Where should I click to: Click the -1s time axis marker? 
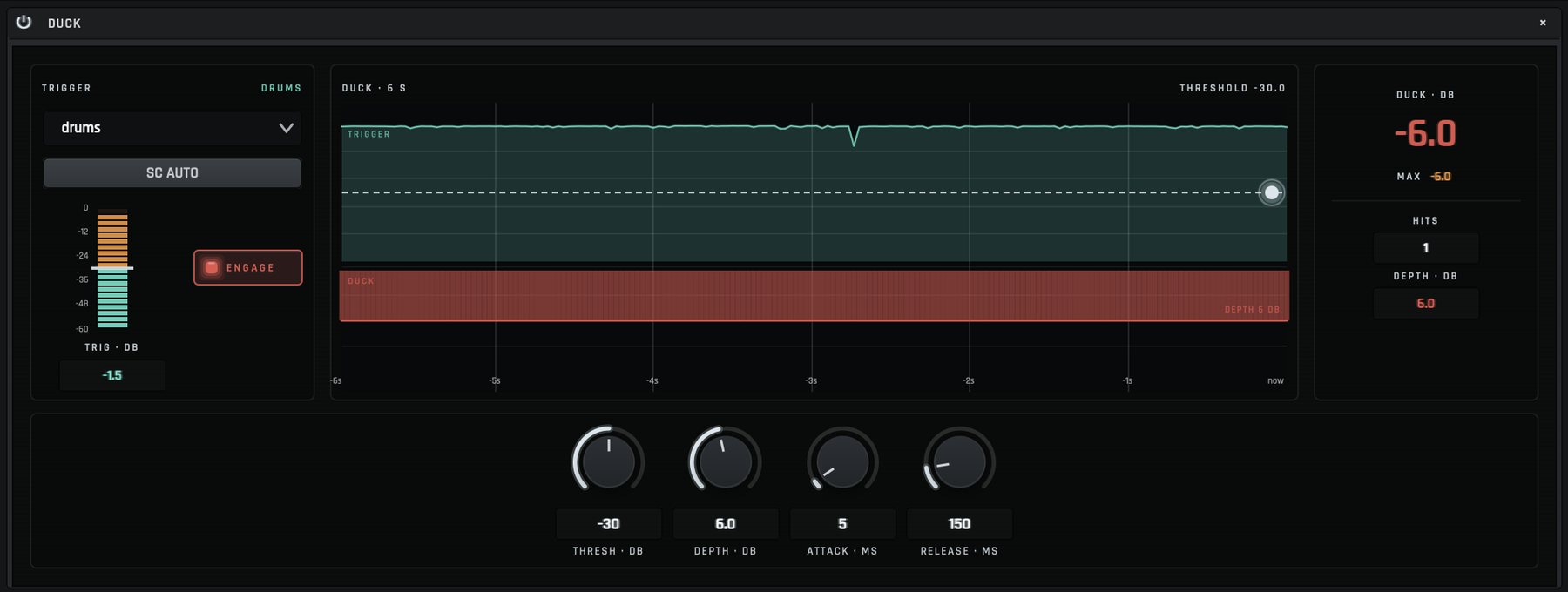(1127, 381)
